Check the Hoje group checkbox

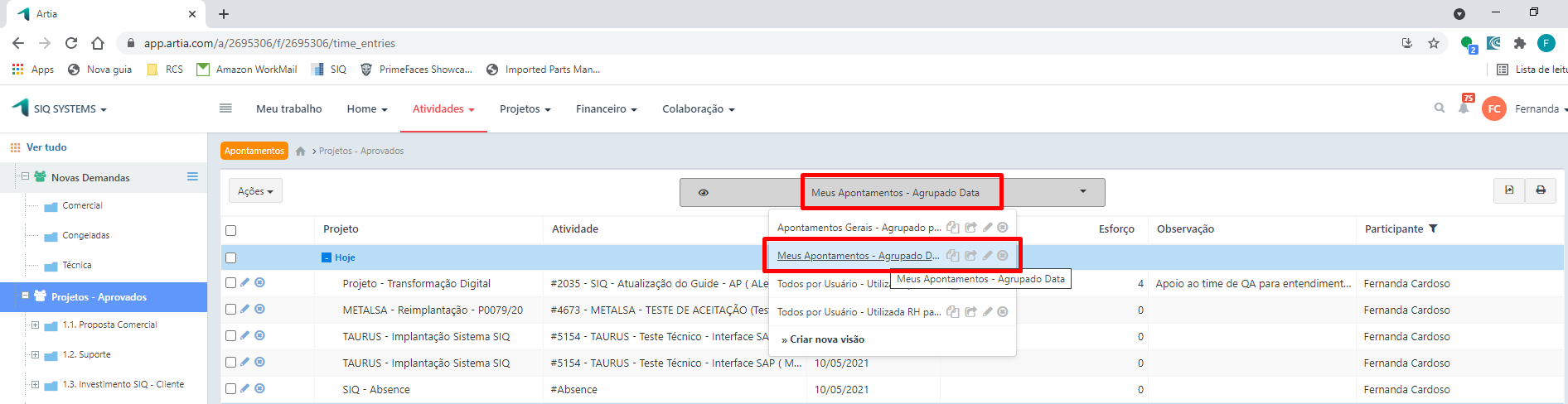pyautogui.click(x=231, y=257)
